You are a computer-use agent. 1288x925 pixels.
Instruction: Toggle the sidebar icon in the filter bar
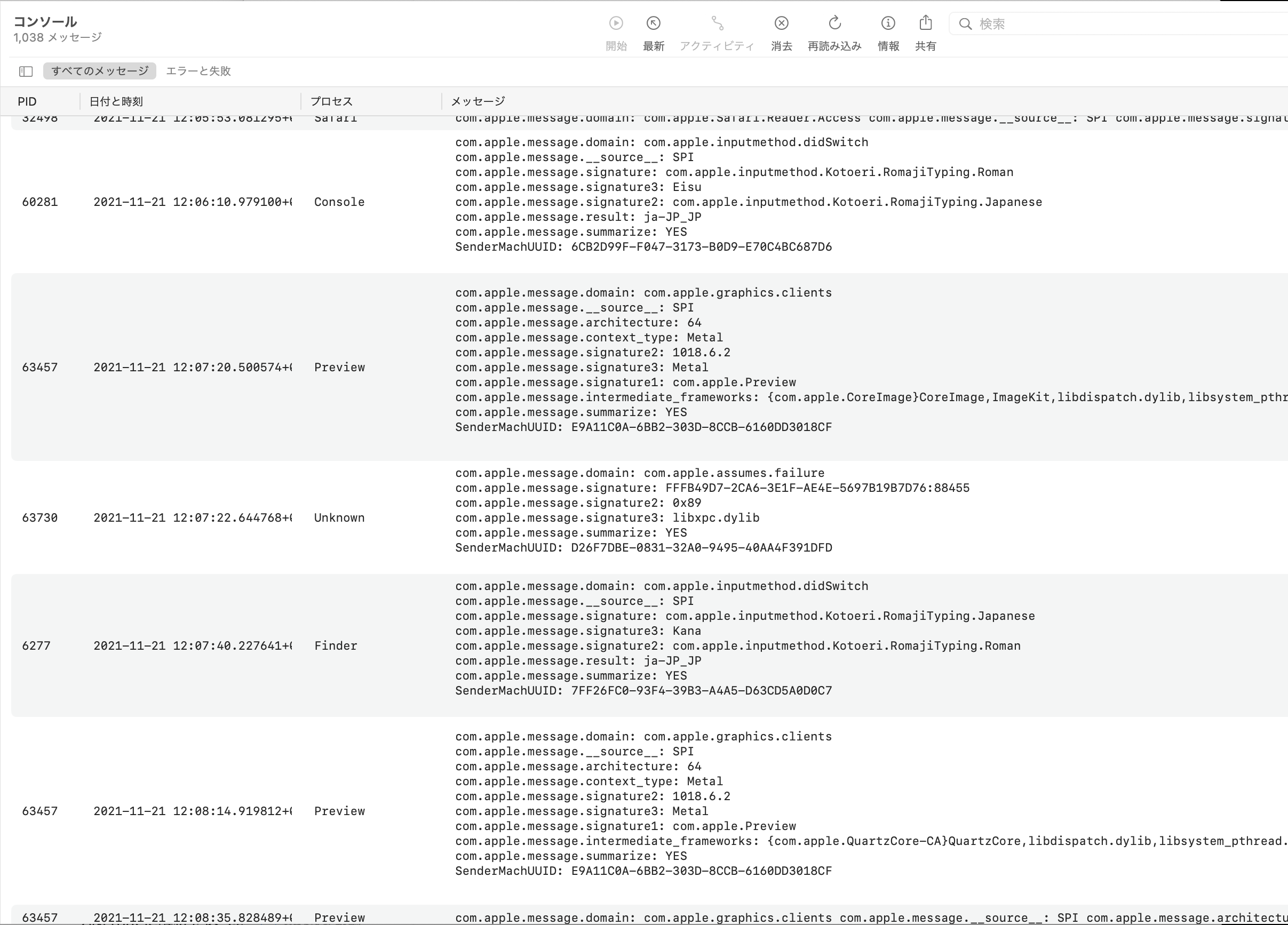(26, 71)
